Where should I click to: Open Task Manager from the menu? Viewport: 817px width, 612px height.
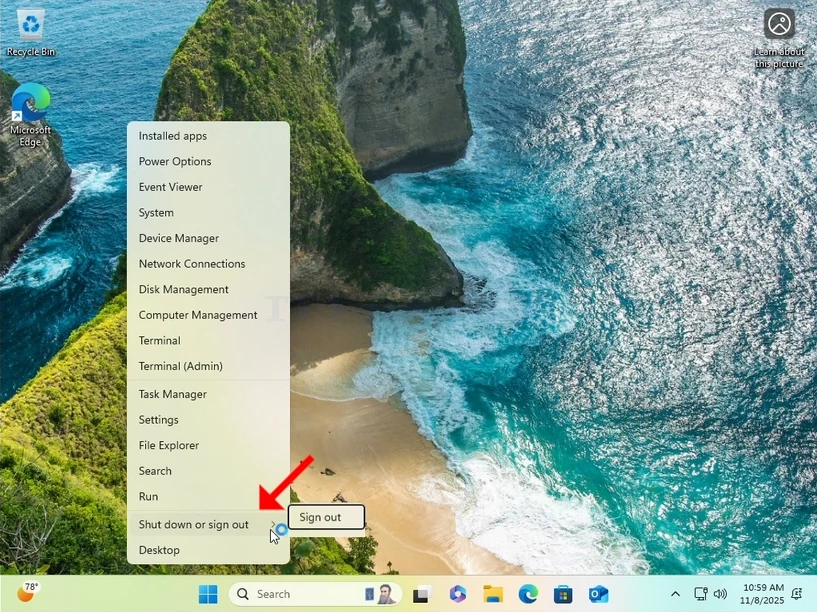pyautogui.click(x=208, y=394)
